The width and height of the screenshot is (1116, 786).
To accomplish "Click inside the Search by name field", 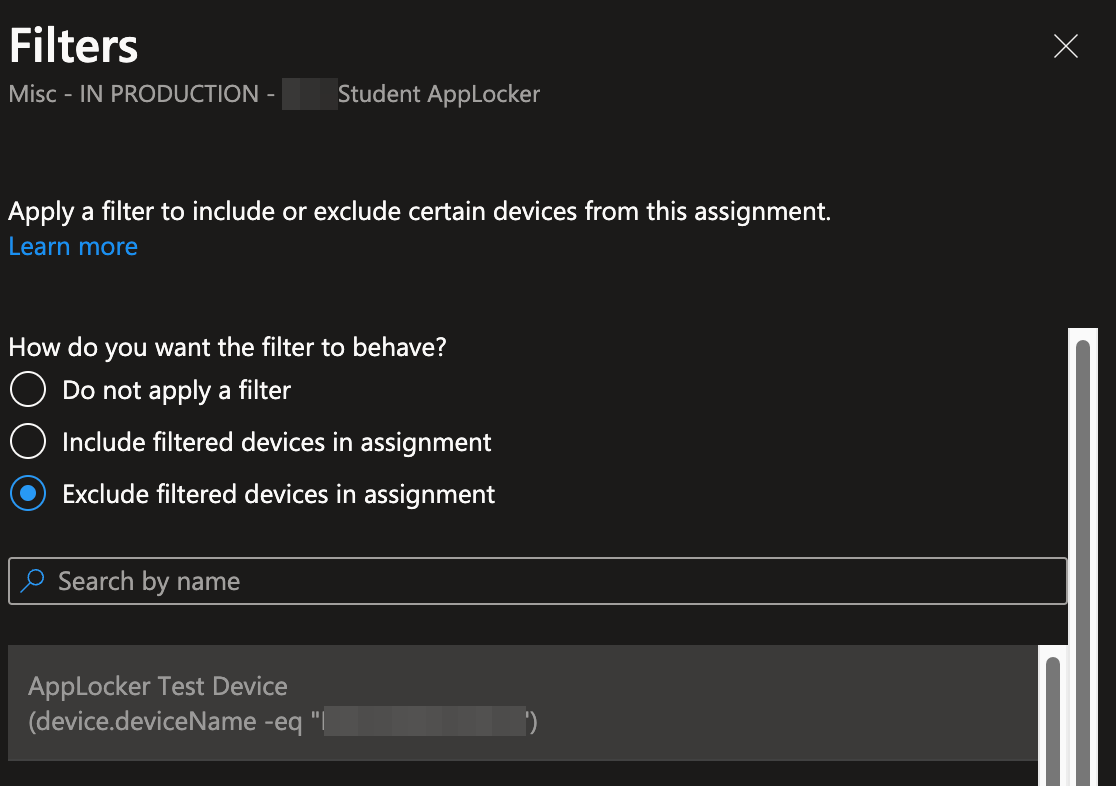I will pyautogui.click(x=400, y=581).
